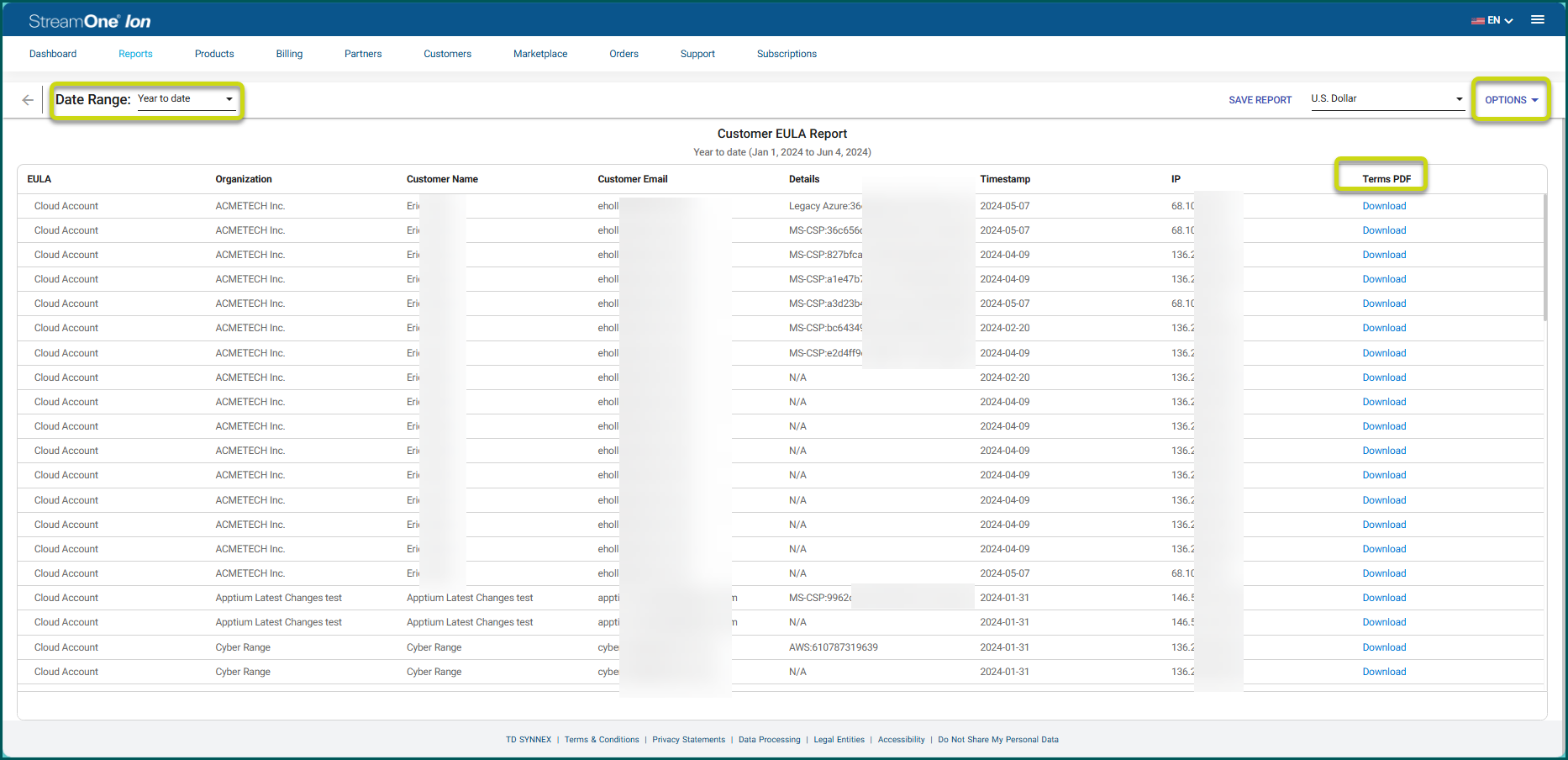
Task: Download terms PDF for Legacy Azure row
Action: click(1384, 206)
